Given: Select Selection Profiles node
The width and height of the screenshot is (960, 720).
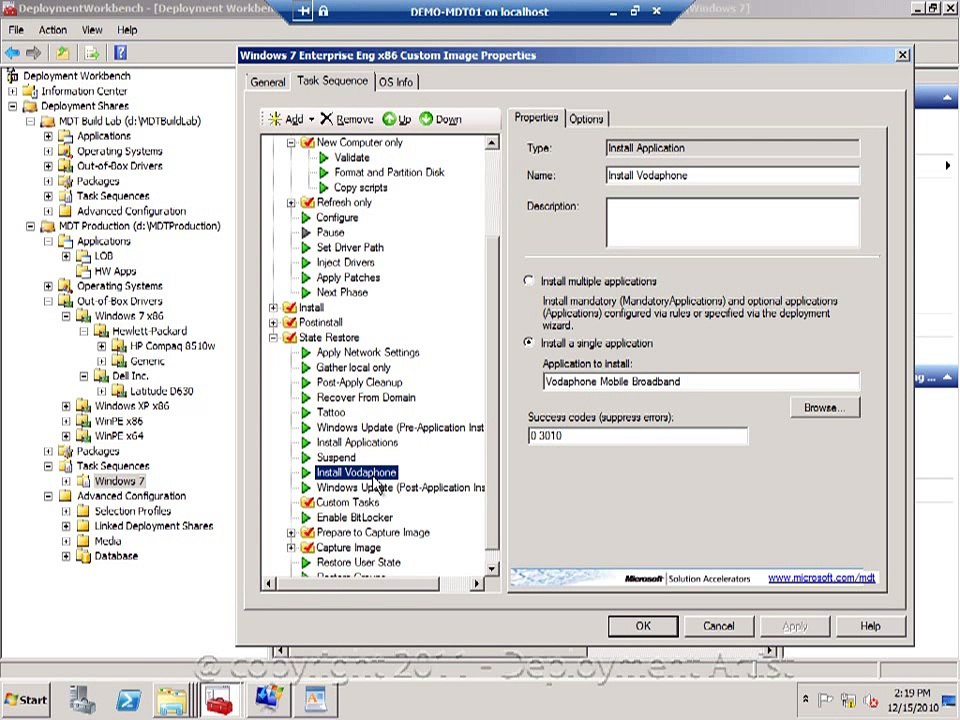Looking at the screenshot, I should click(133, 511).
